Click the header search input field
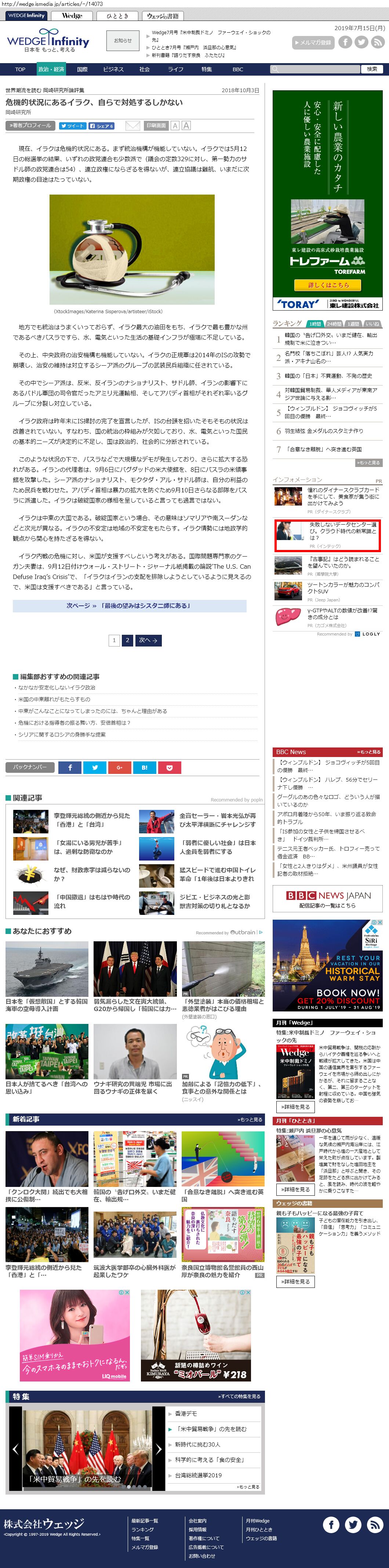Screen dimensions: 389x1568 [x=320, y=69]
